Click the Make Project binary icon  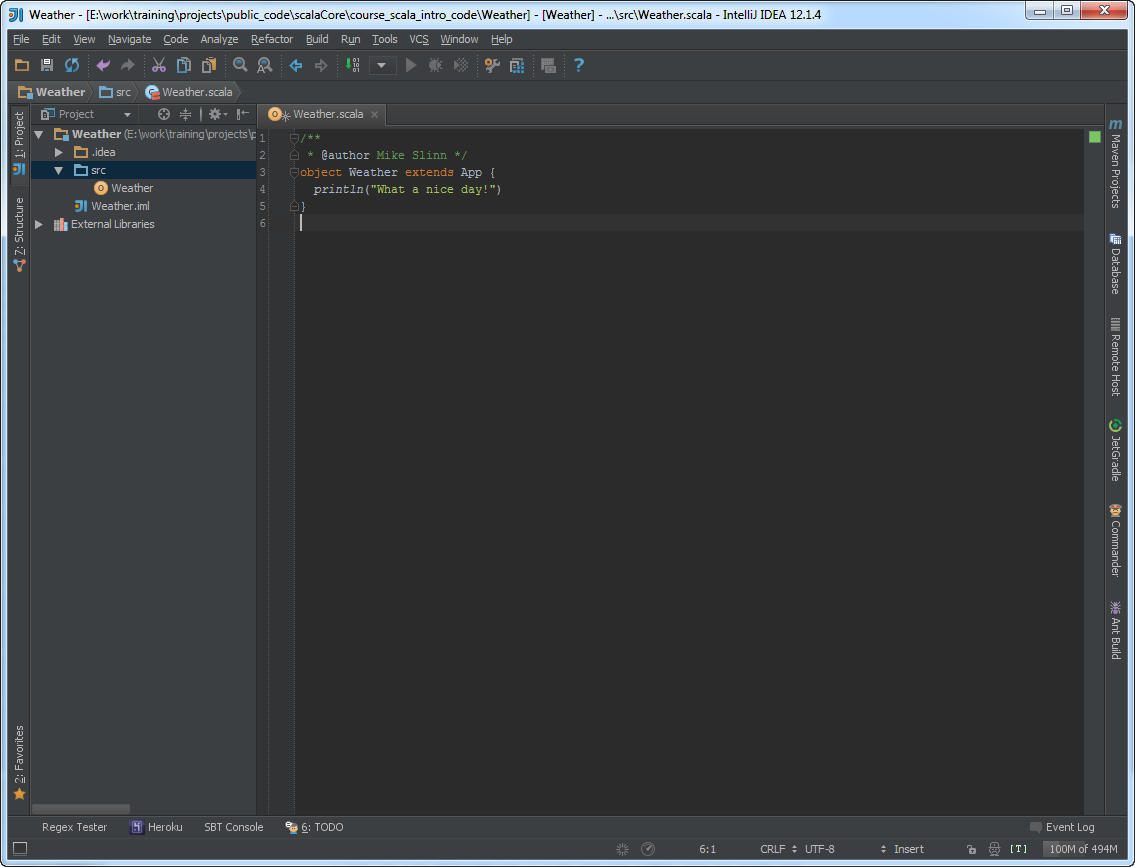click(x=353, y=65)
